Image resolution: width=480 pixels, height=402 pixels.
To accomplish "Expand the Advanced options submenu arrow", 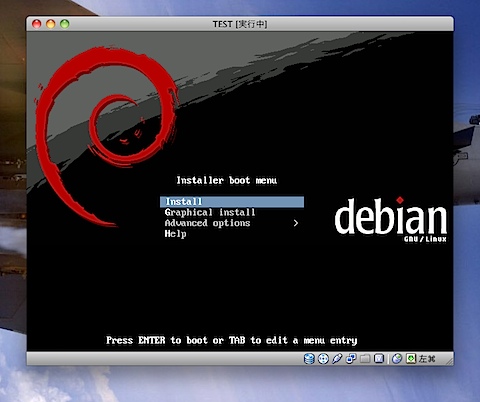I will click(296, 223).
